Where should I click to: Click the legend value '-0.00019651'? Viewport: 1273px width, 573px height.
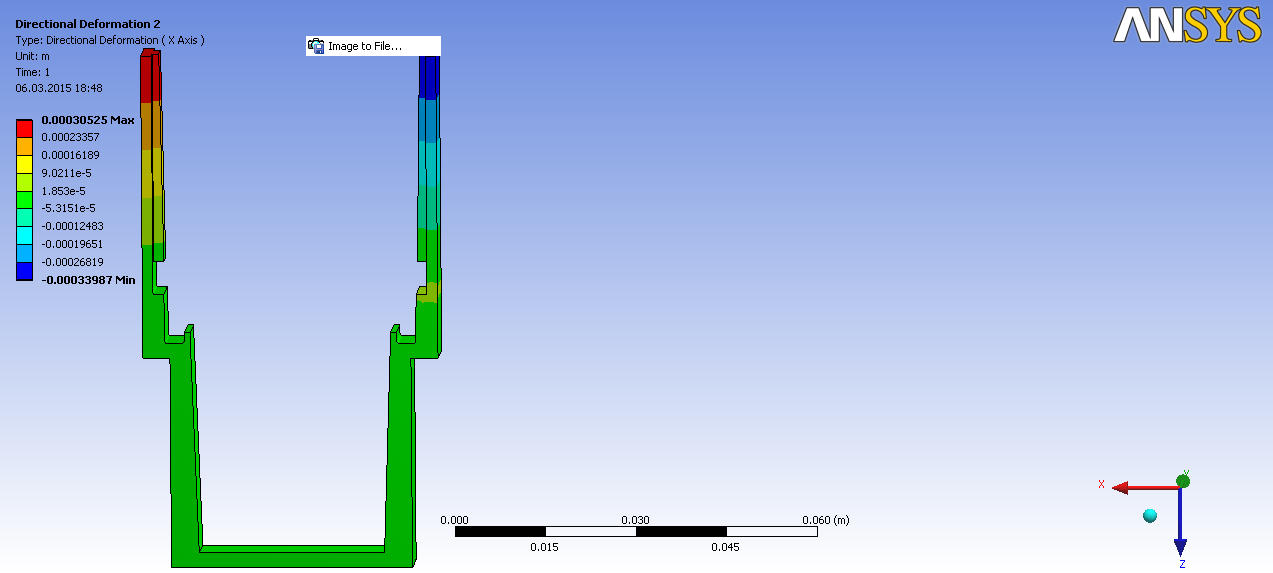[71, 244]
